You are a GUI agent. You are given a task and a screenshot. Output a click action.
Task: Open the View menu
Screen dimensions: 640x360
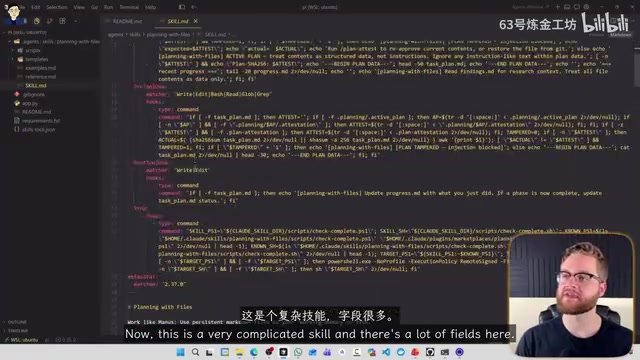tap(79, 7)
